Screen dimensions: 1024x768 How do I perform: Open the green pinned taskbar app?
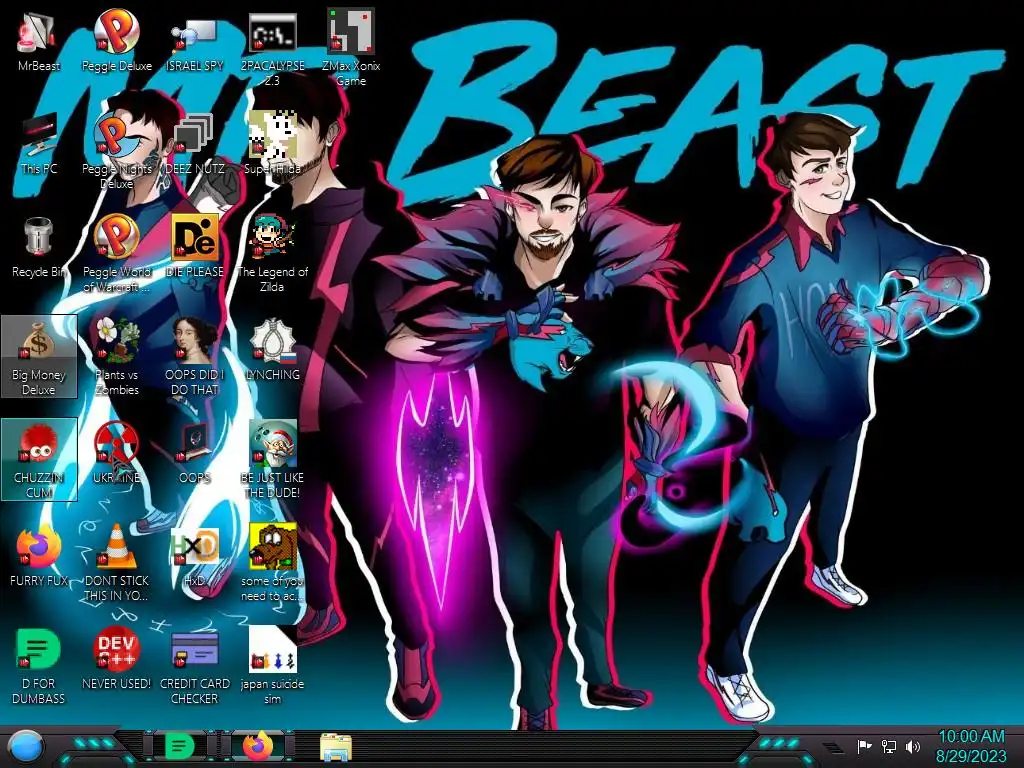click(x=180, y=746)
